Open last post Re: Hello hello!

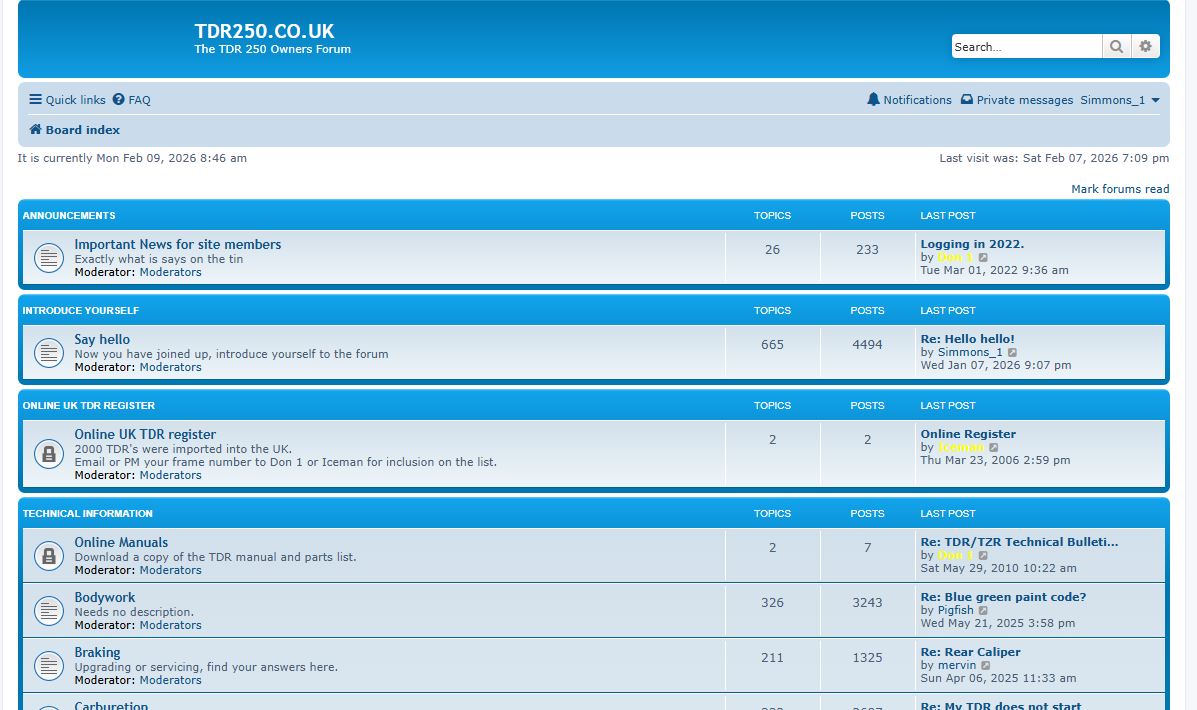pyautogui.click(x=967, y=339)
